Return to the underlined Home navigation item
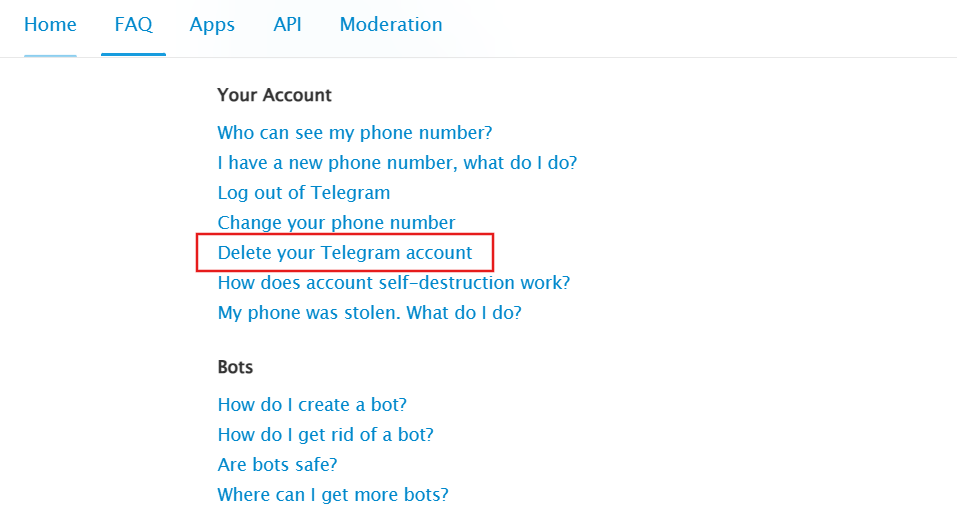957x517 pixels. (x=50, y=25)
